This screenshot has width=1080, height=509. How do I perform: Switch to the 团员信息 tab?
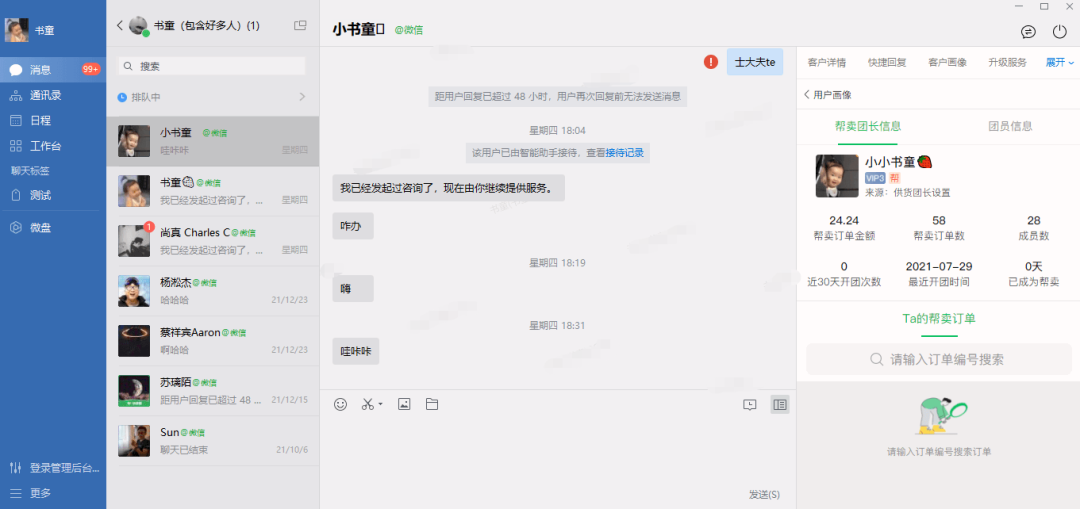(1010, 126)
